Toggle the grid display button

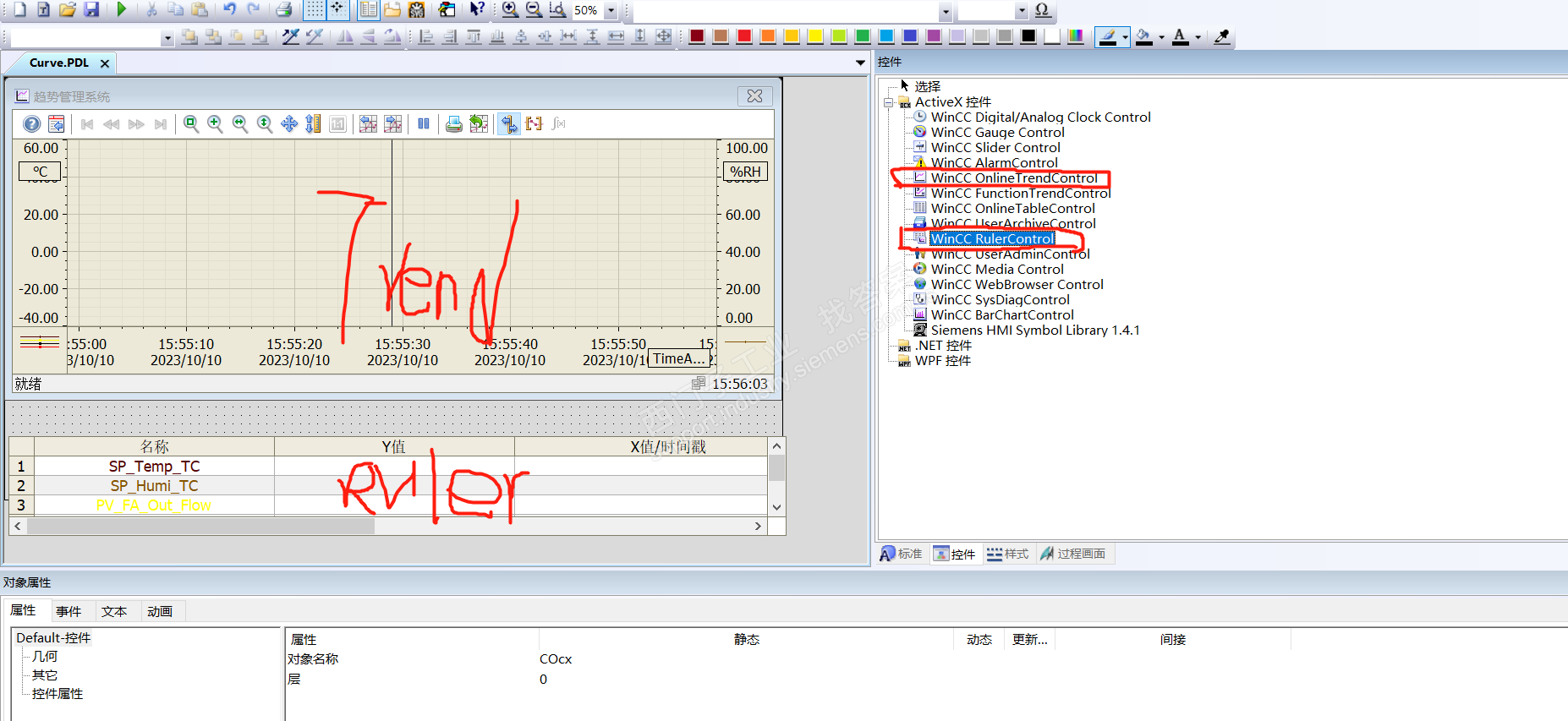314,9
